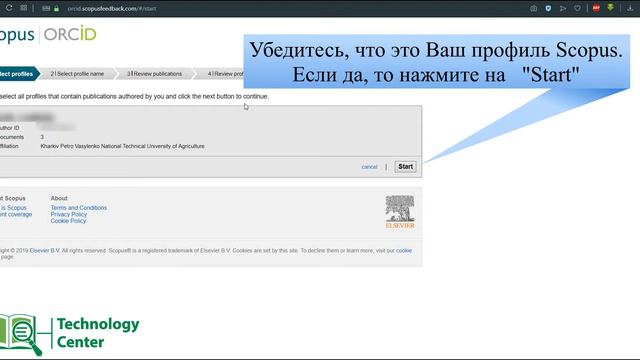
Task: Click the badge icon left of the padlock
Action: [46, 8]
